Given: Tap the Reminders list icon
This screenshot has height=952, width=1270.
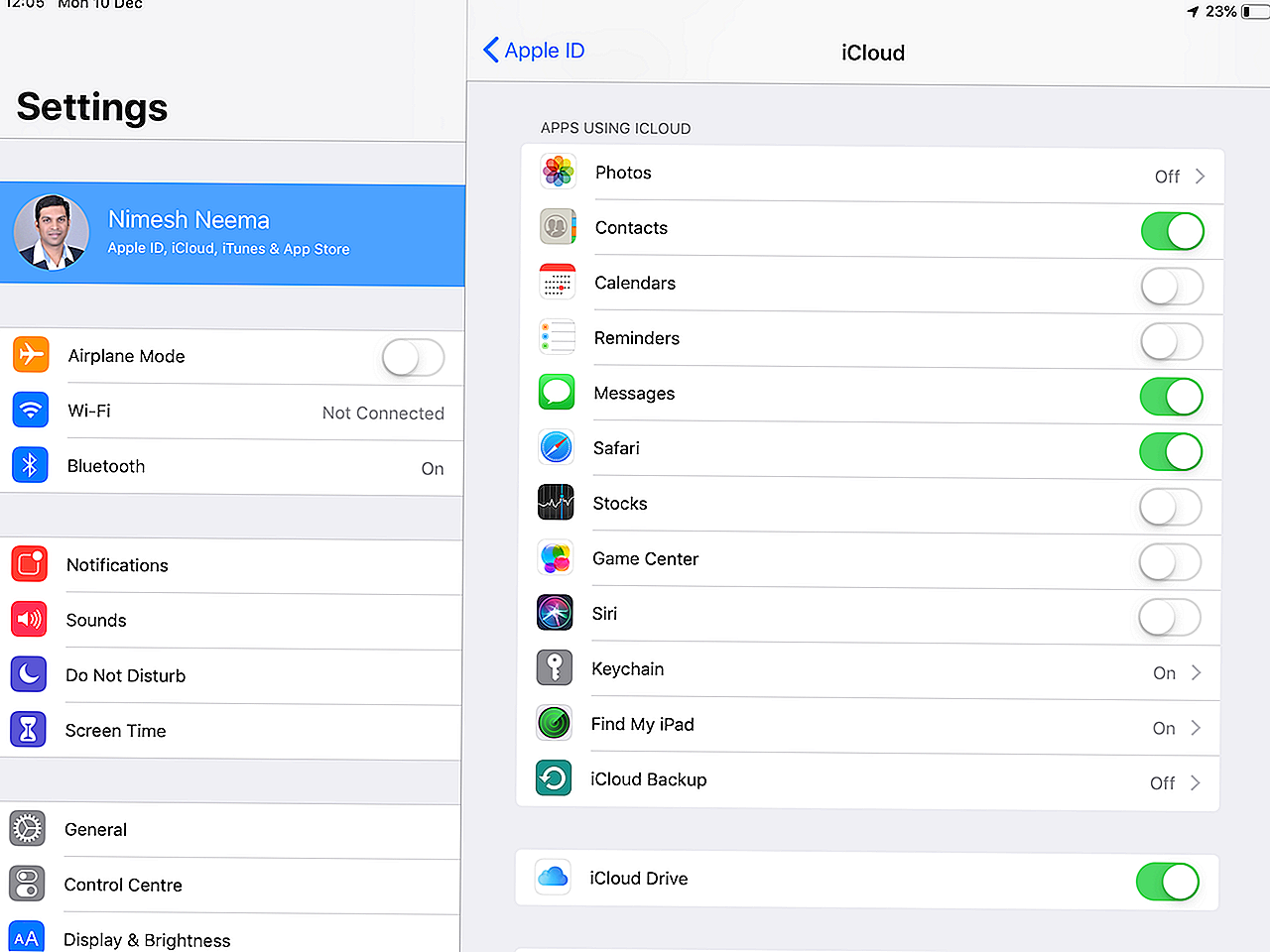Looking at the screenshot, I should click(558, 337).
